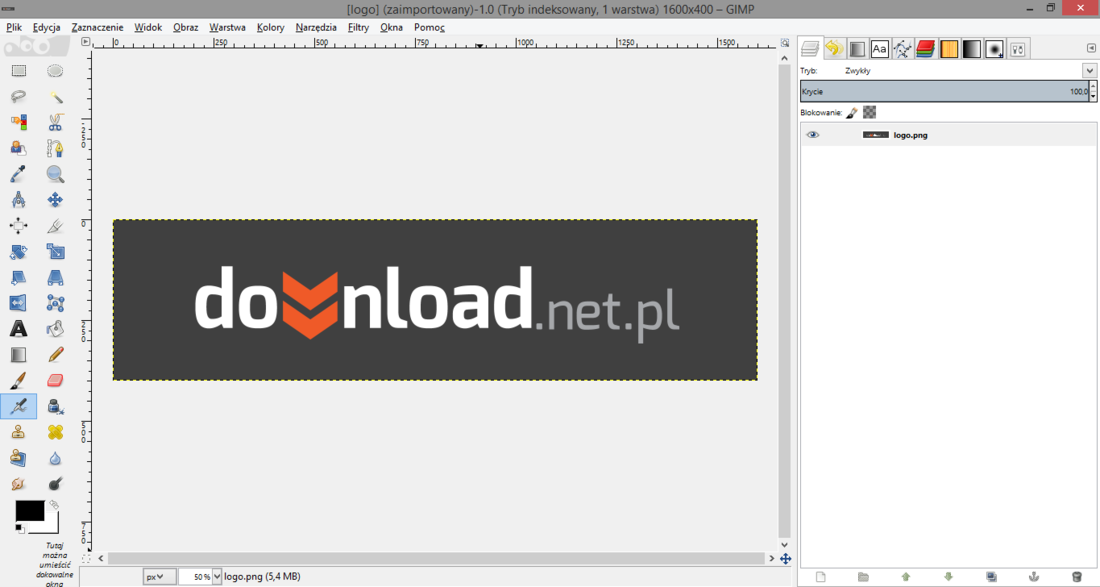Open the dock tab configuration menu arrow
The image size is (1100, 587).
point(1091,48)
